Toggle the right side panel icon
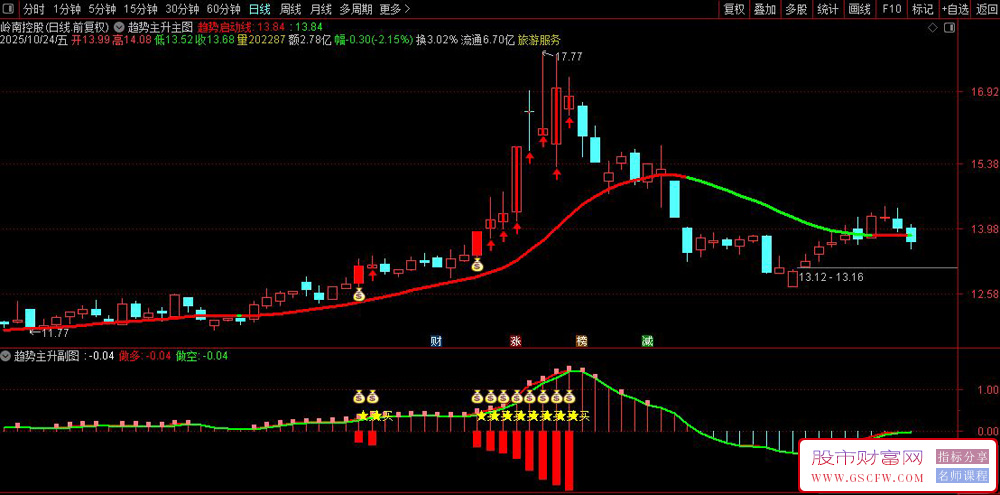The width and height of the screenshot is (1000, 495). point(949,27)
